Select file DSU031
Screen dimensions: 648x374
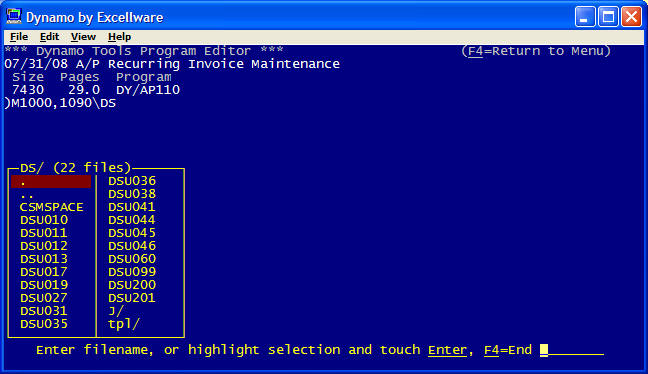[44, 311]
